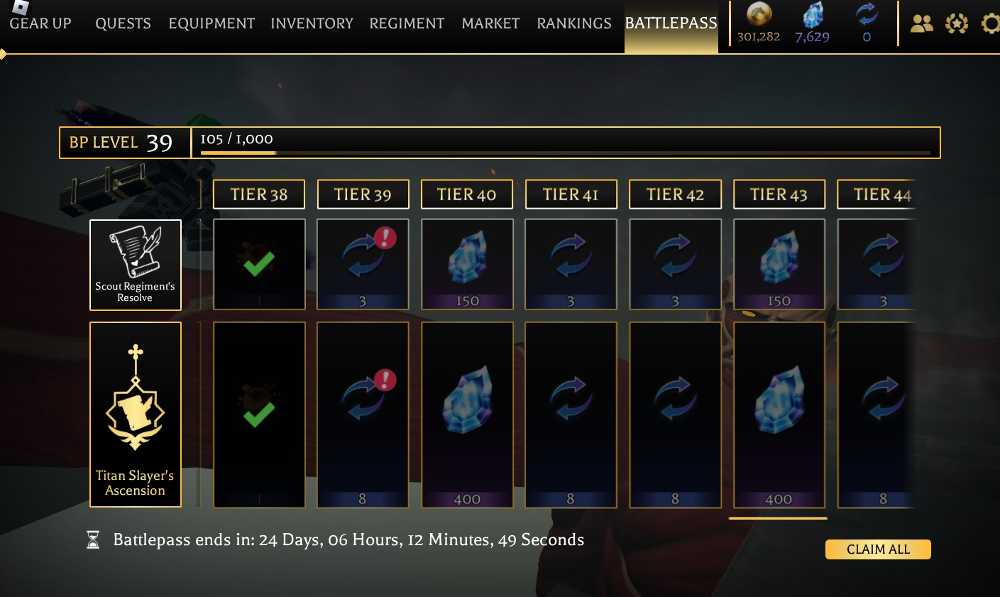Viewport: 1000px width, 597px height.
Task: Select Tier 43 premium 400 gems reward
Action: [779, 415]
